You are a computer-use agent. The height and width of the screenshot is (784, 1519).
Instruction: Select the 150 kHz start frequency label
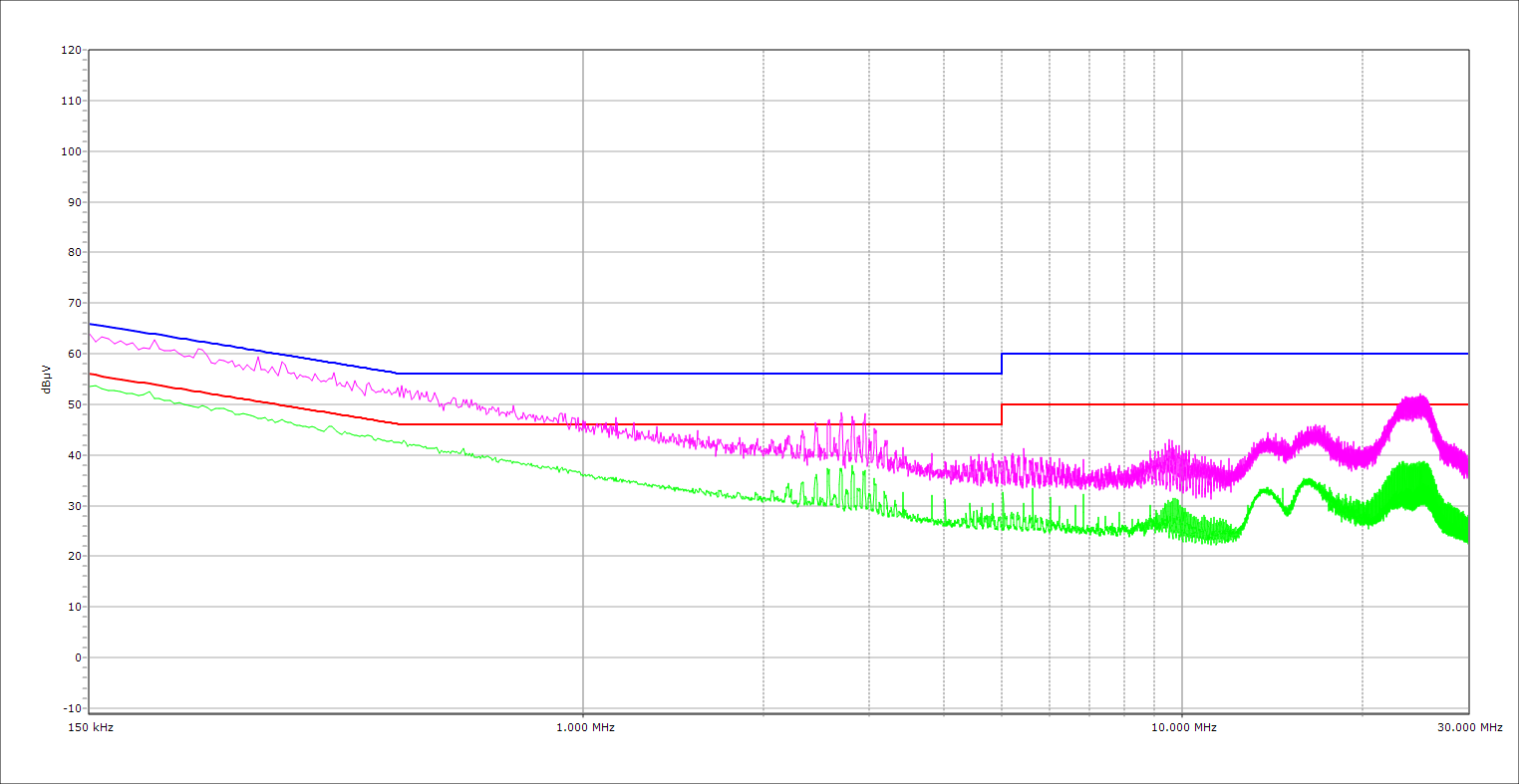[x=90, y=727]
